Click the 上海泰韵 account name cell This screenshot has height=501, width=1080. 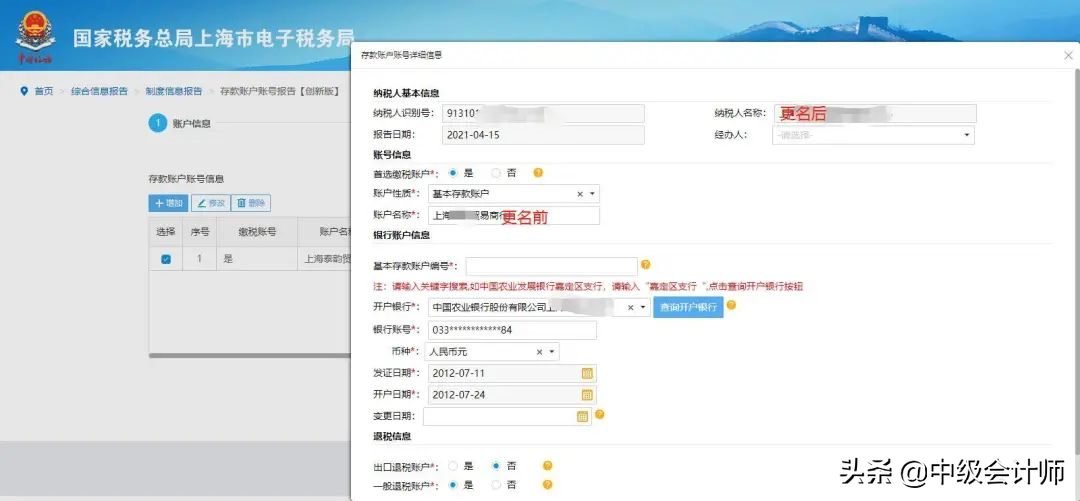point(324,260)
